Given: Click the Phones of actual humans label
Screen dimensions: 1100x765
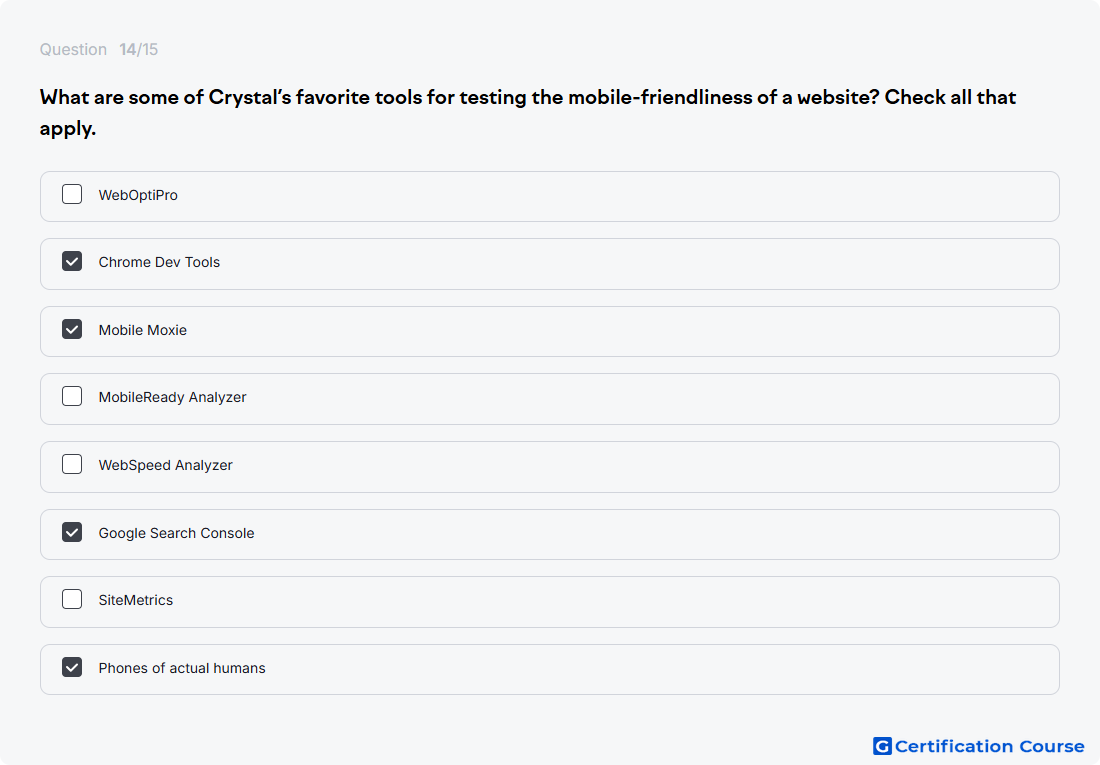Looking at the screenshot, I should [182, 668].
